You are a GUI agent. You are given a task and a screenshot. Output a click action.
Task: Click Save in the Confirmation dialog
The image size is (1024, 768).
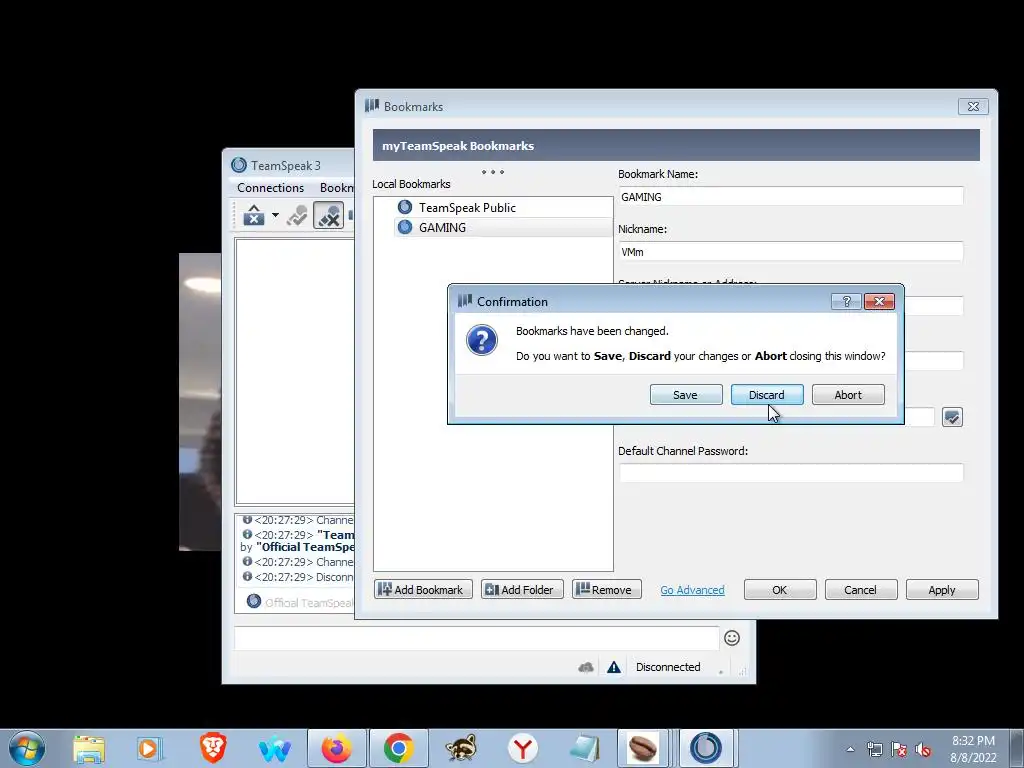[x=686, y=394]
